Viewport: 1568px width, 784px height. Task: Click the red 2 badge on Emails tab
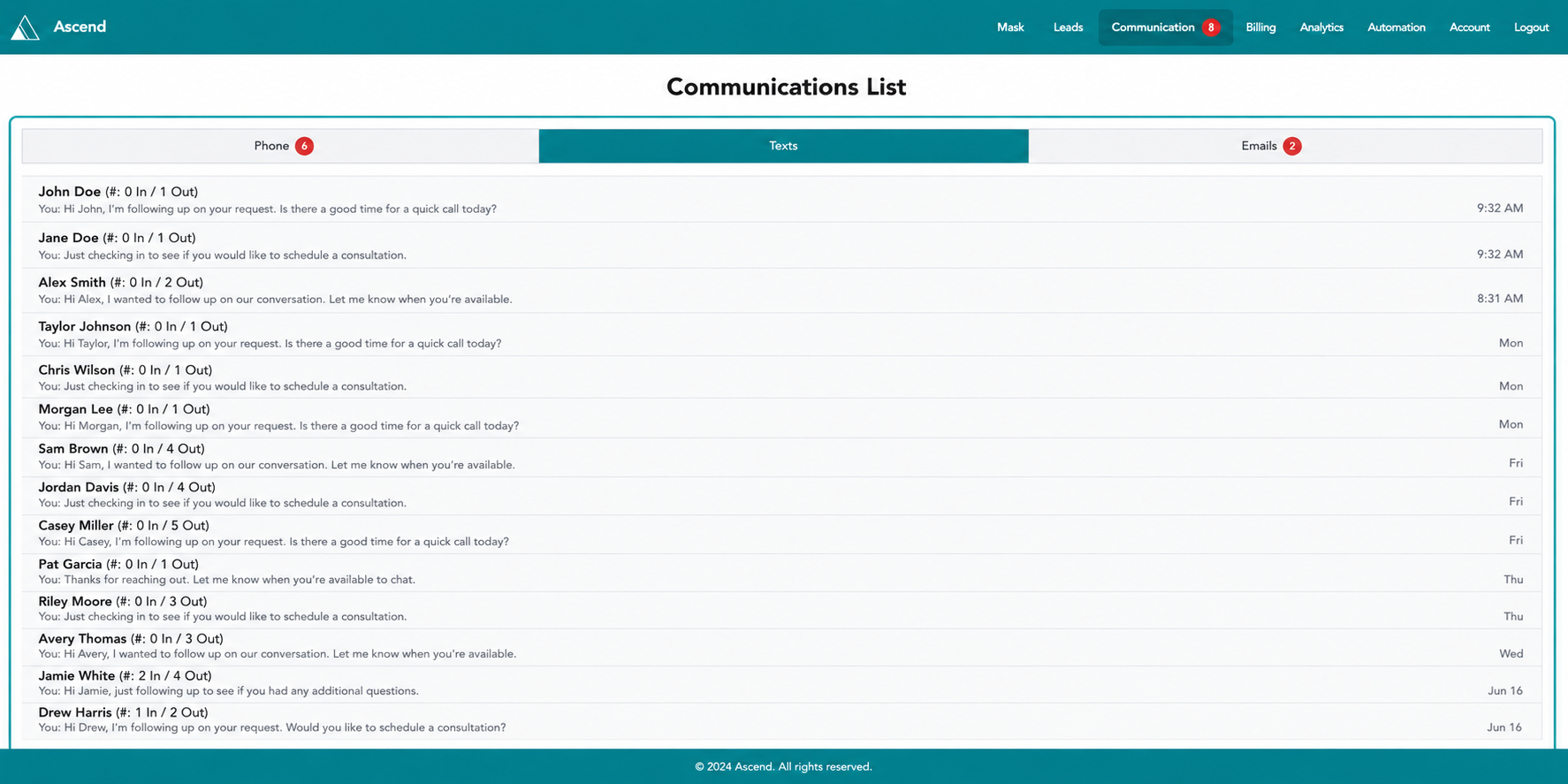coord(1292,146)
